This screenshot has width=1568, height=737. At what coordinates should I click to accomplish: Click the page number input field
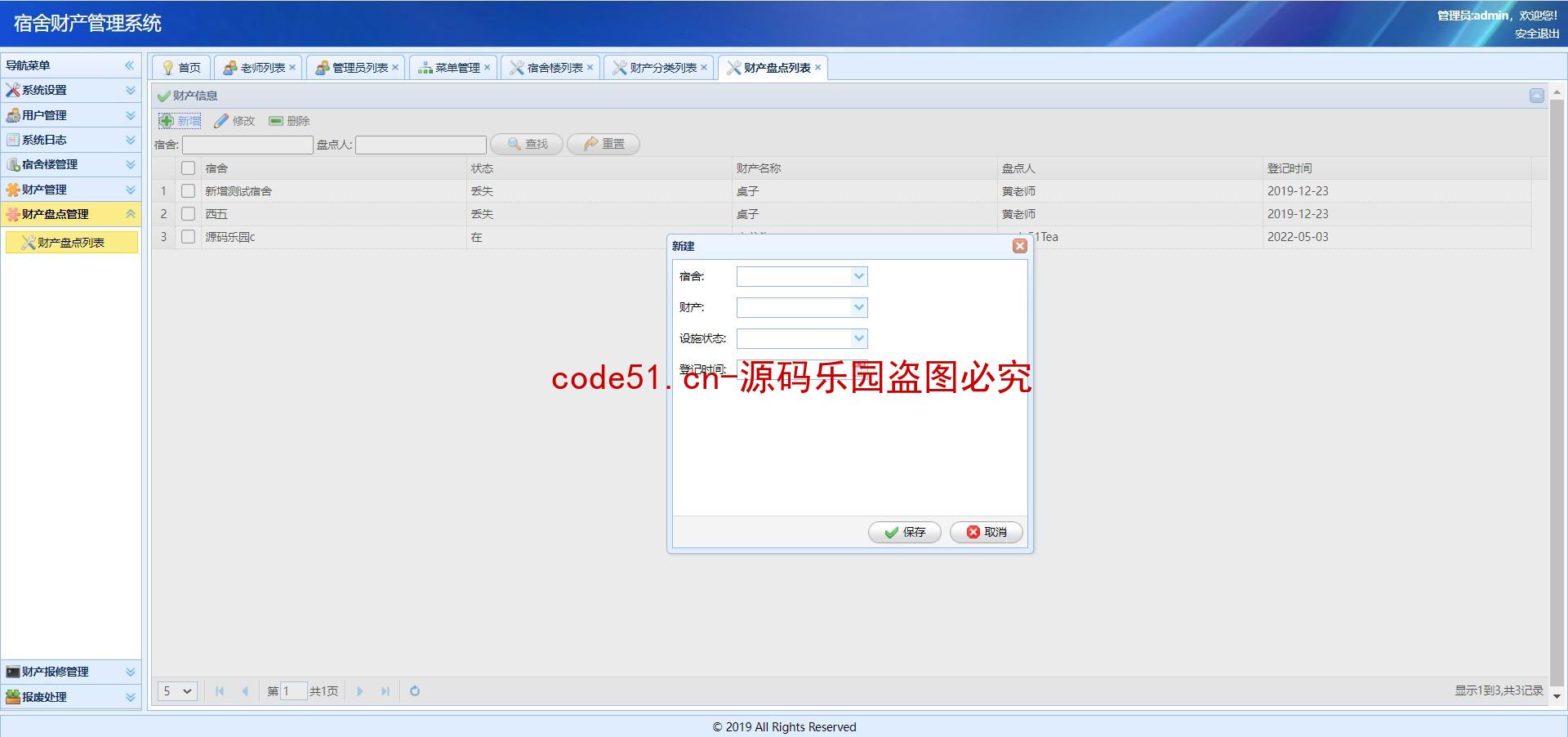click(x=294, y=691)
